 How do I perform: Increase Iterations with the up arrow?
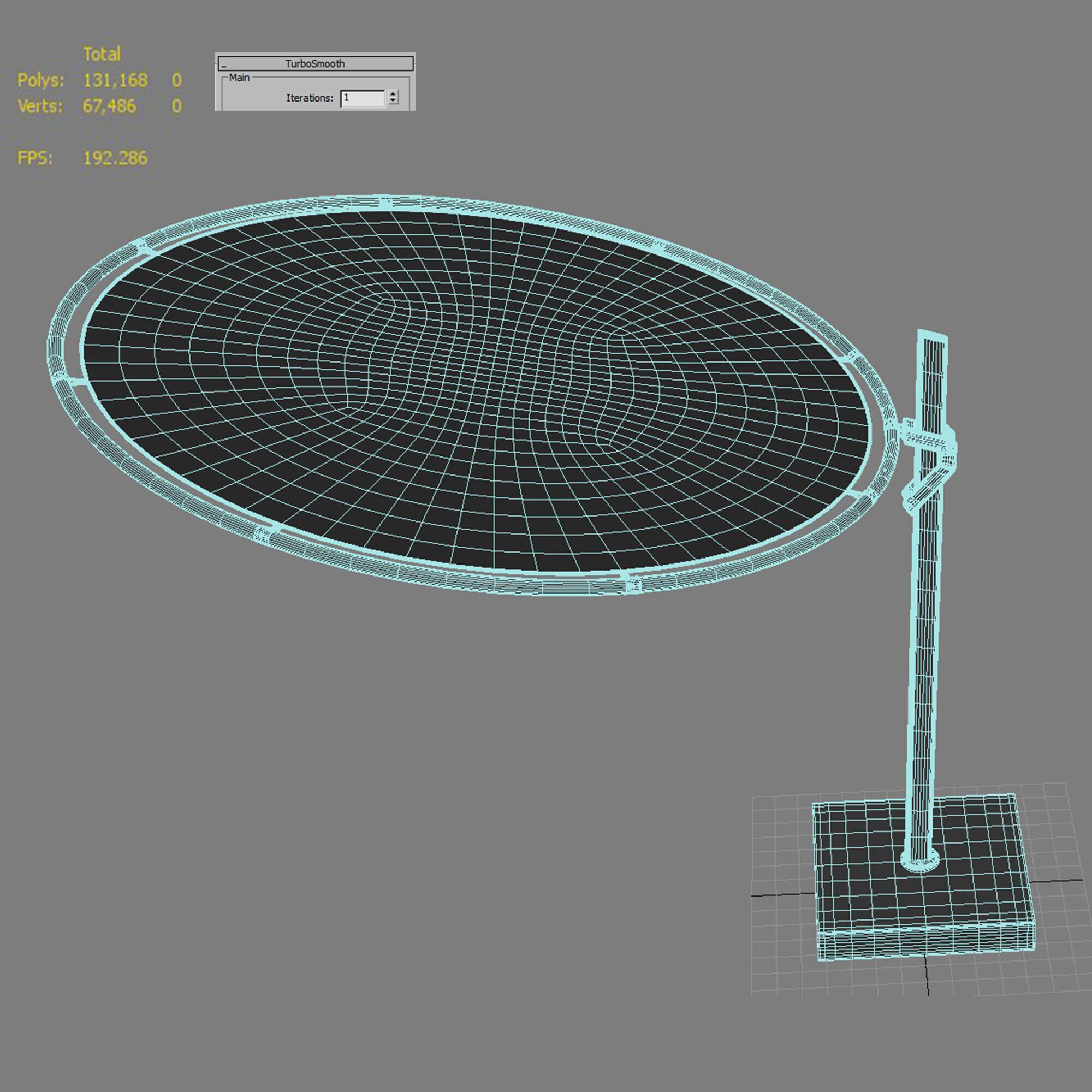pyautogui.click(x=393, y=94)
